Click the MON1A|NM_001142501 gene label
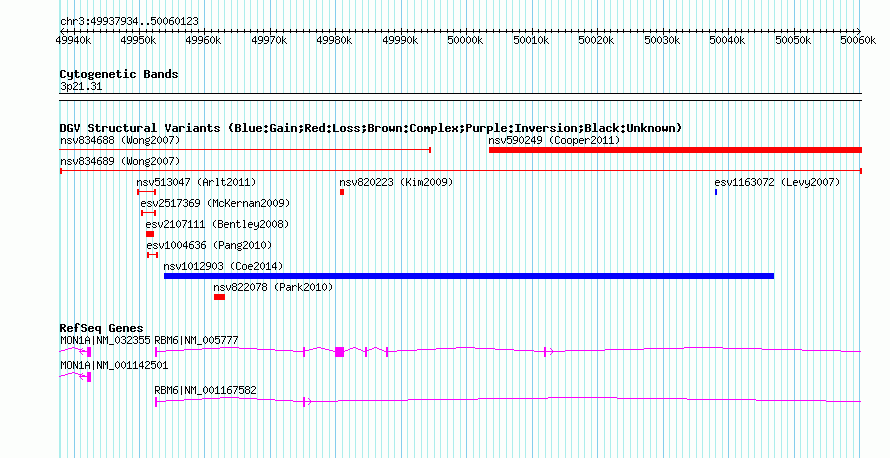The height and width of the screenshot is (458, 890). (114, 365)
